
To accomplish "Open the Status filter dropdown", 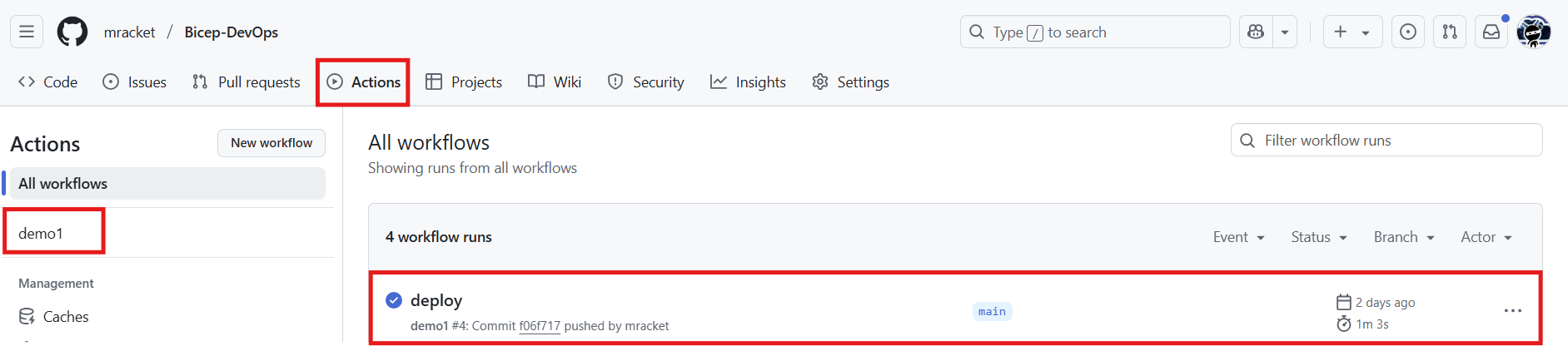I will 1319,237.
